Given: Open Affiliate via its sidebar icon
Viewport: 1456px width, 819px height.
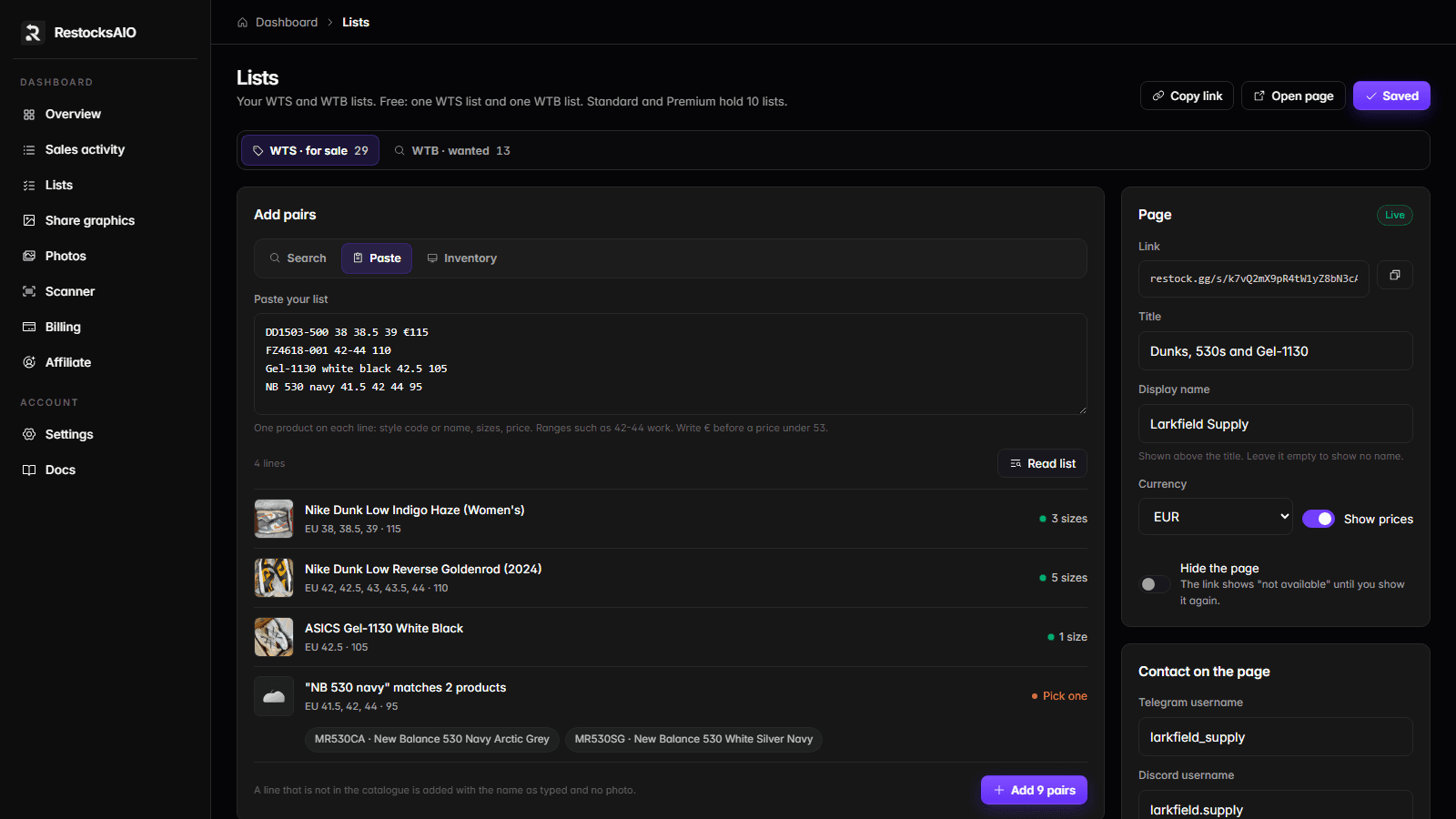Looking at the screenshot, I should pyautogui.click(x=29, y=363).
